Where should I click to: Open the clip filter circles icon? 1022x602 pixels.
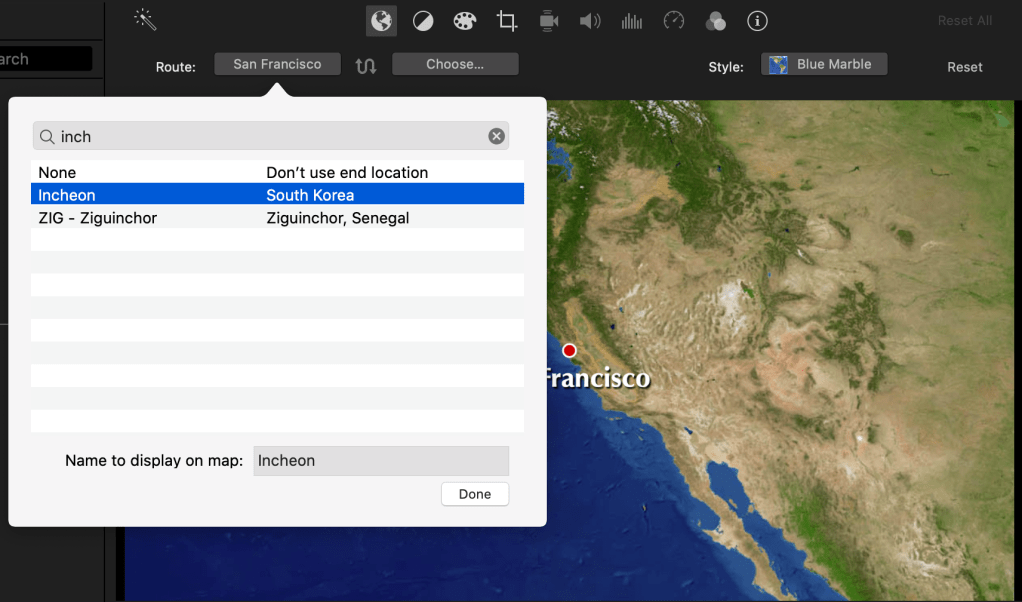pos(715,21)
